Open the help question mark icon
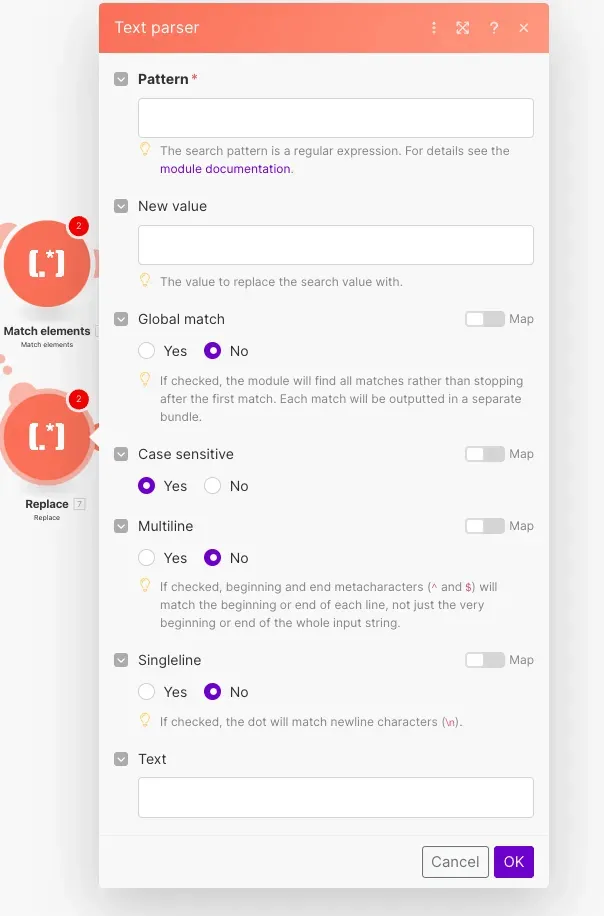 (494, 28)
